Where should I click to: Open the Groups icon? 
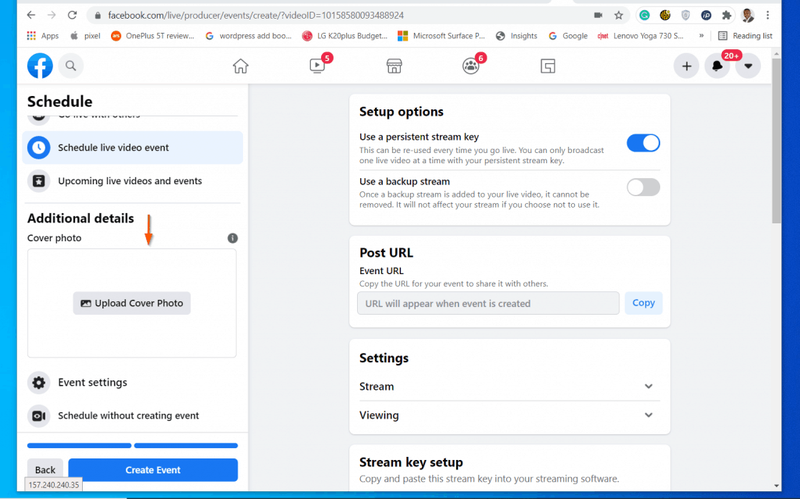click(x=470, y=66)
